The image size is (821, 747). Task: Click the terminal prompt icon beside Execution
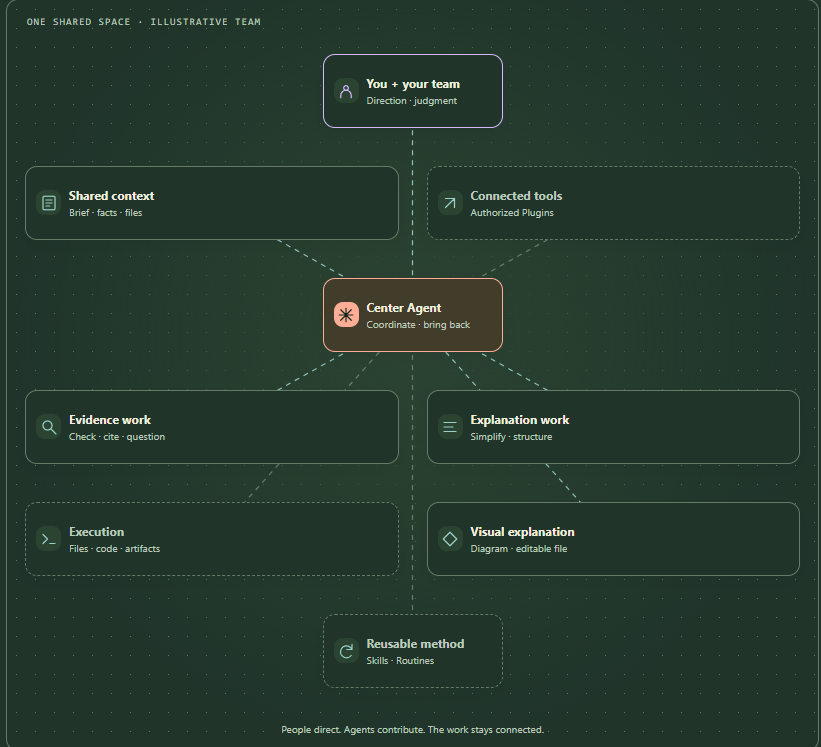coord(49,539)
